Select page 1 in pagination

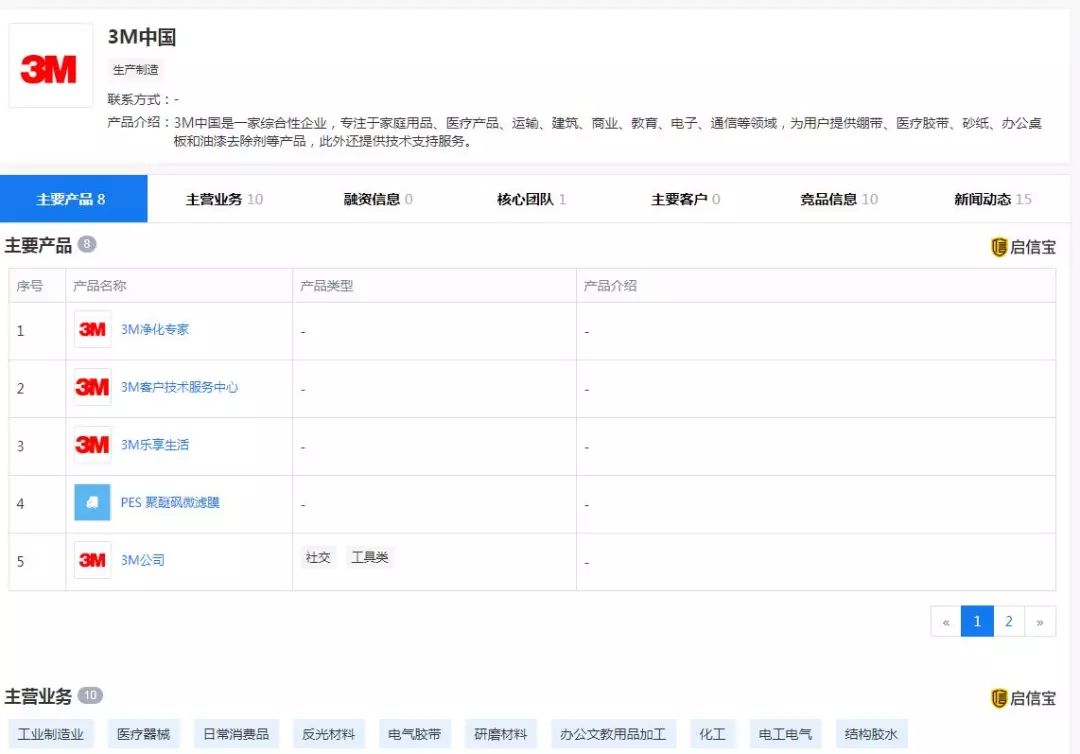tap(977, 621)
